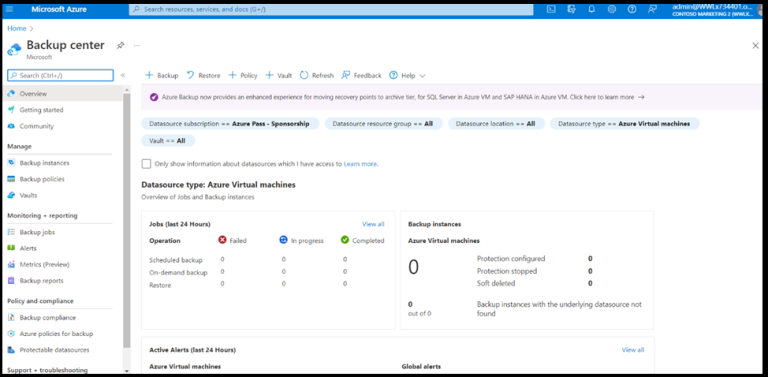Open the notifications bell
The height and width of the screenshot is (377, 768).
(x=592, y=9)
